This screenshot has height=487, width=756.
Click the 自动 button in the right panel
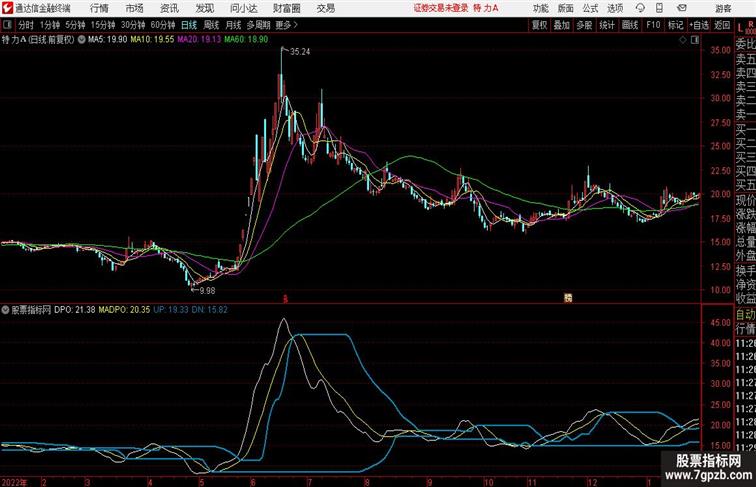pyautogui.click(x=745, y=314)
